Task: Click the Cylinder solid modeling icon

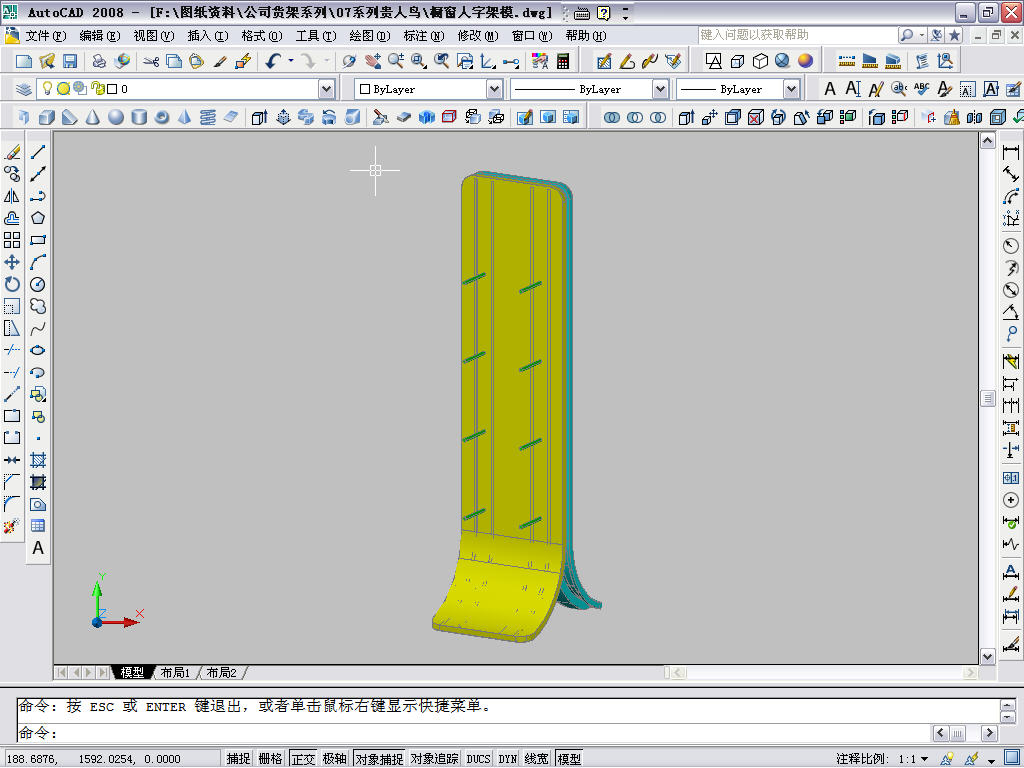Action: tap(138, 117)
